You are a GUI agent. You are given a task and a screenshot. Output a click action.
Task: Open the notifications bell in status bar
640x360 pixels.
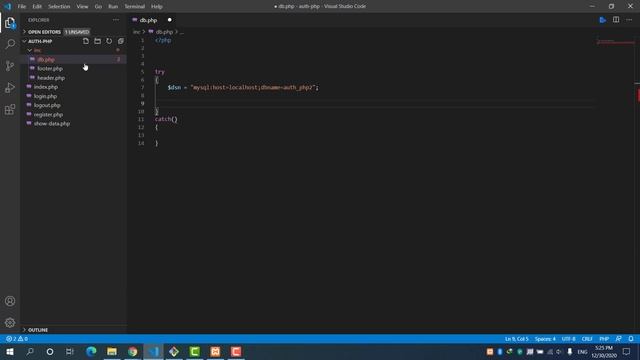(631, 339)
